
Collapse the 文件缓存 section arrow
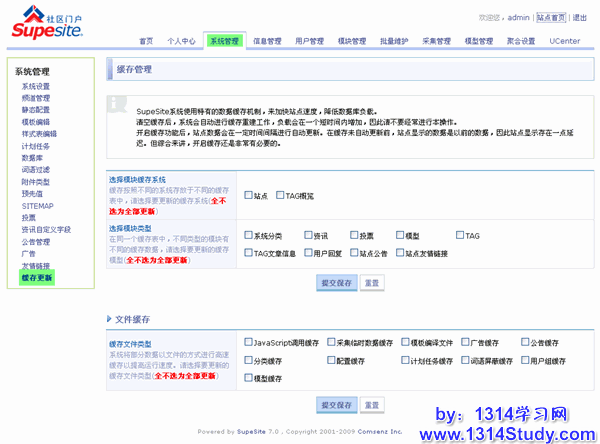click(109, 319)
